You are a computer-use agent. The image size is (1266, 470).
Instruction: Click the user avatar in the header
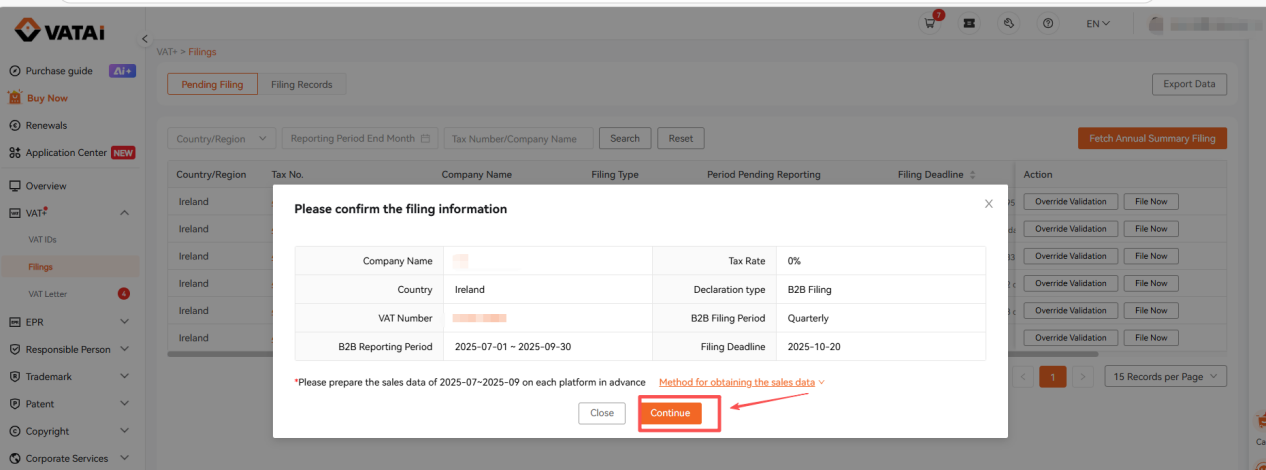coord(1157,24)
